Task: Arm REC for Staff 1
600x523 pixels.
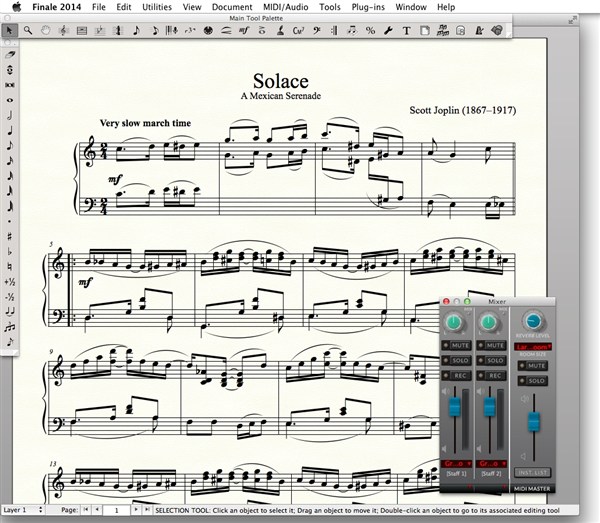Action: pos(456,376)
